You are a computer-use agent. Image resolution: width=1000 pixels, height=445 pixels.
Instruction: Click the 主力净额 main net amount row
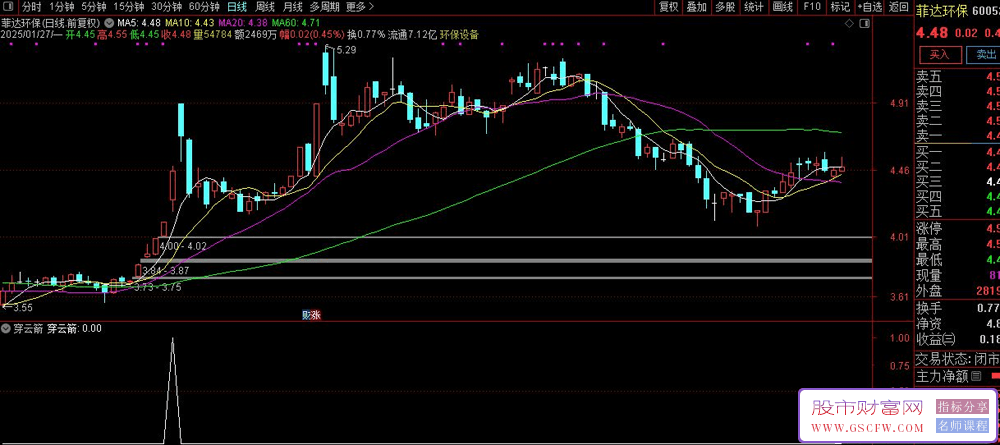(957, 376)
